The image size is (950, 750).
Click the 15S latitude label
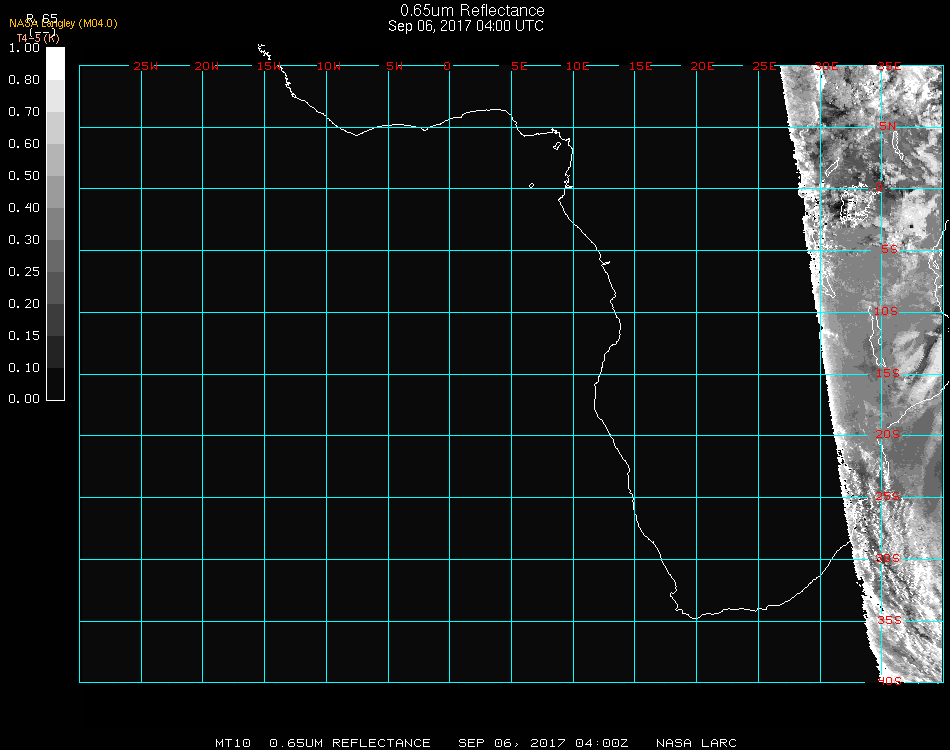coord(888,373)
